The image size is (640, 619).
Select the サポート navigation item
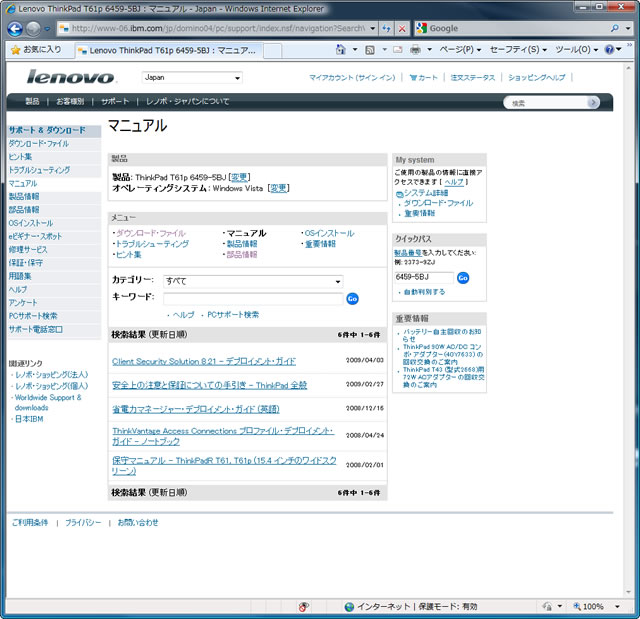[x=115, y=101]
